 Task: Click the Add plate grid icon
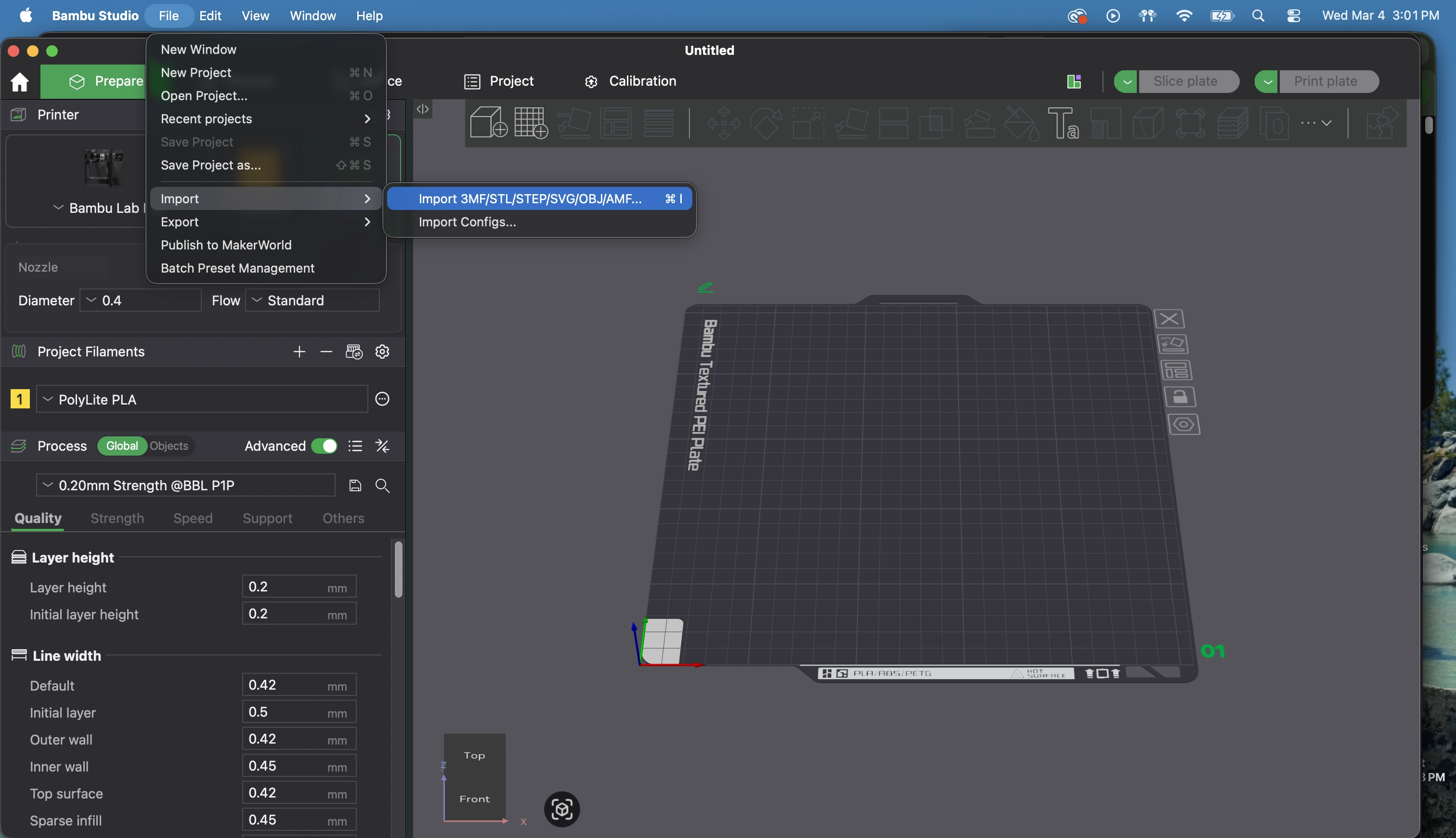point(531,122)
